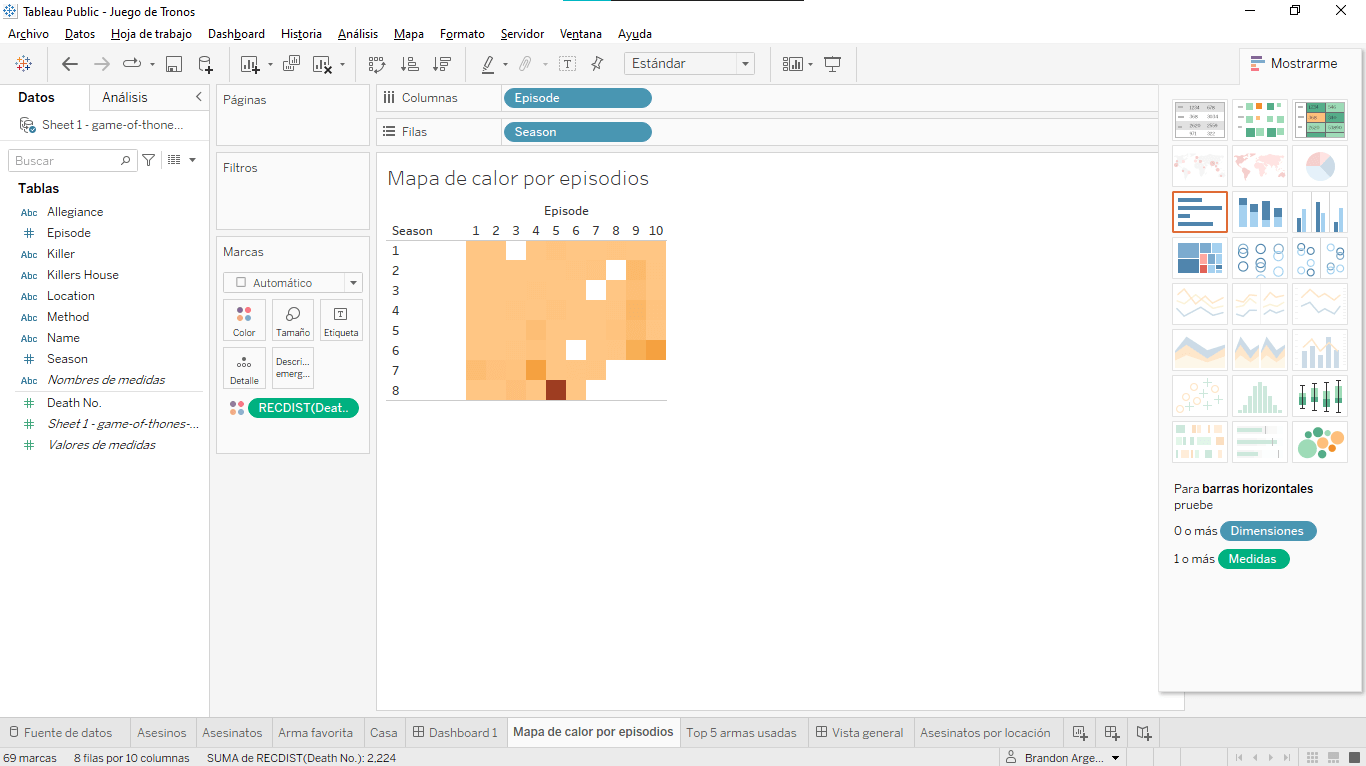
Task: Click the highlight pen icon in toolbar
Action: [488, 64]
